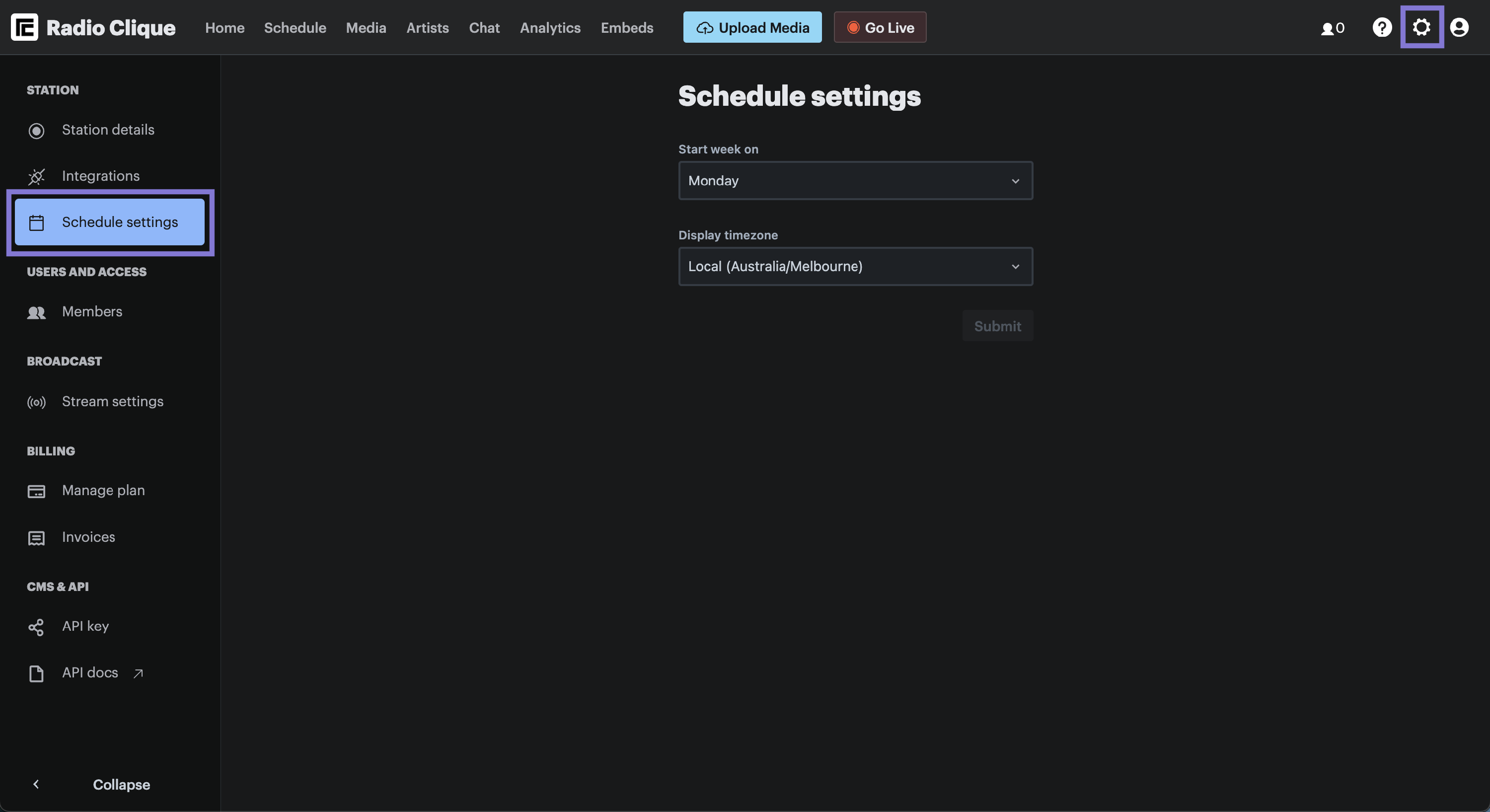1490x812 pixels.
Task: Click the 'Start week on' label
Action: 718,149
